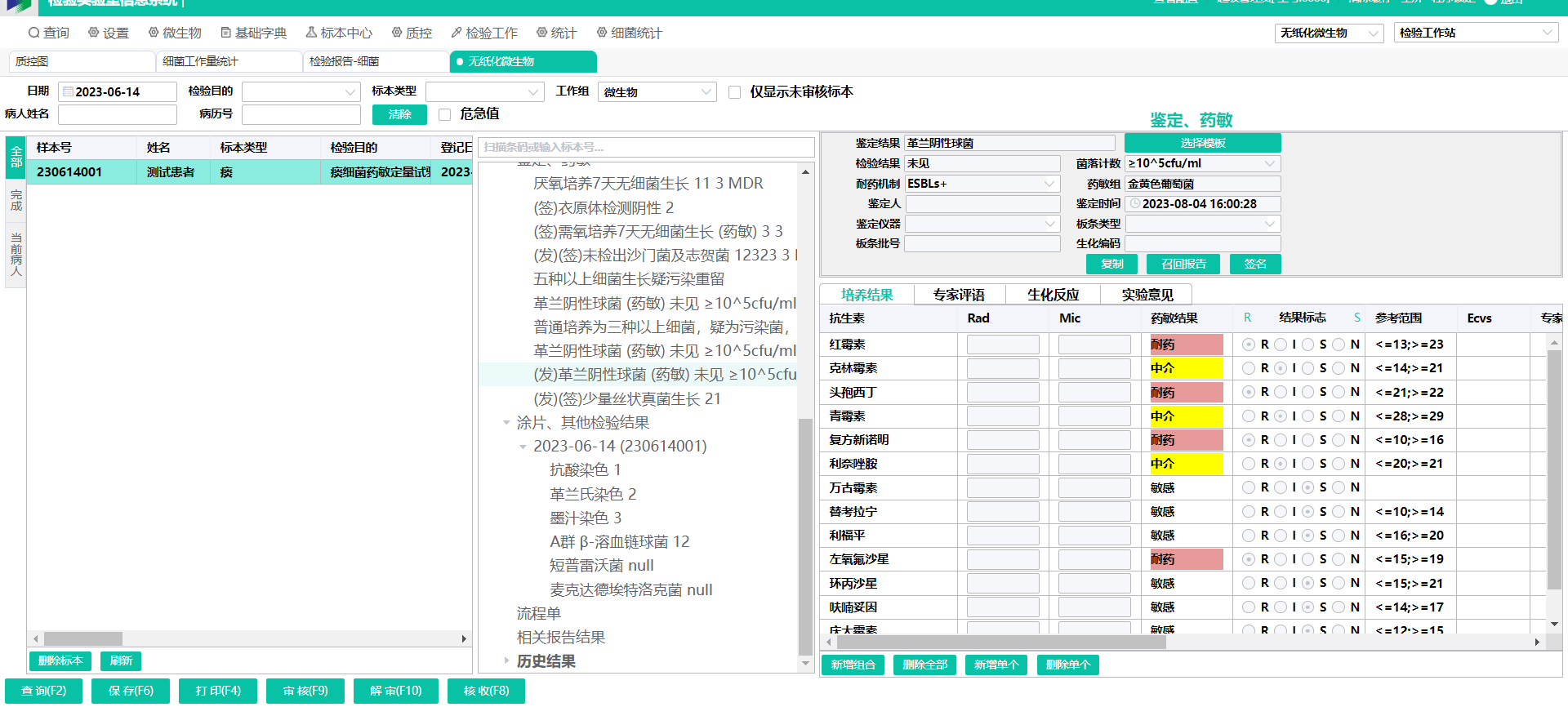Screen dimensions: 1568x707
Task: Click 新增组合 button
Action: (x=853, y=665)
